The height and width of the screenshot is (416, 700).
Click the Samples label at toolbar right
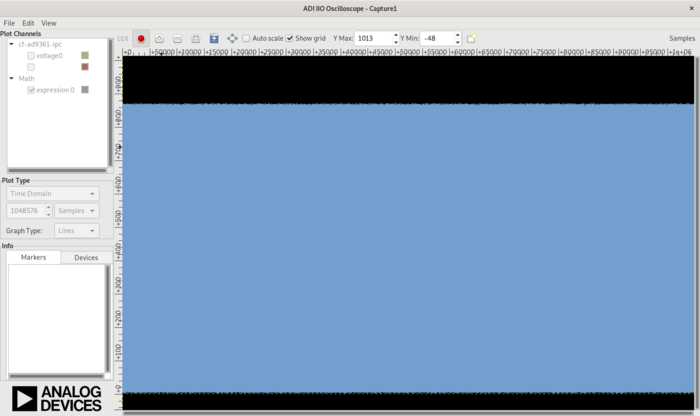(682, 38)
